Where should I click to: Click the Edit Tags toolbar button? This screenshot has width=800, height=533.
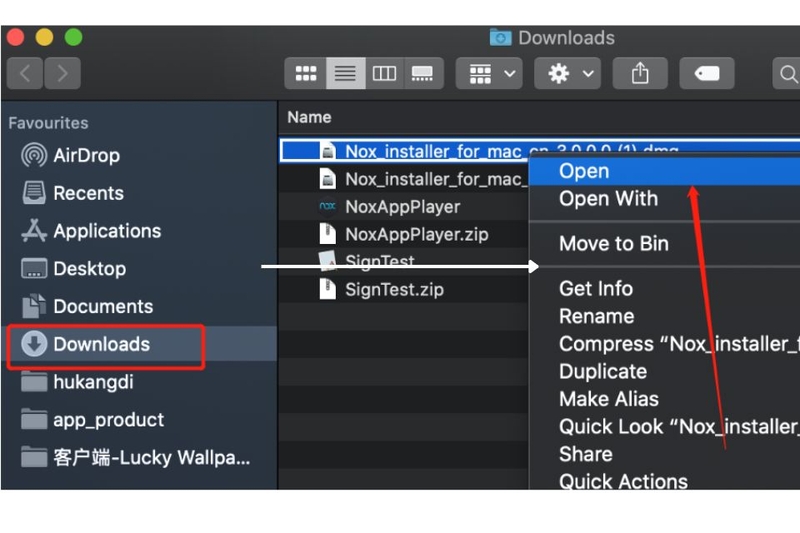tap(707, 73)
